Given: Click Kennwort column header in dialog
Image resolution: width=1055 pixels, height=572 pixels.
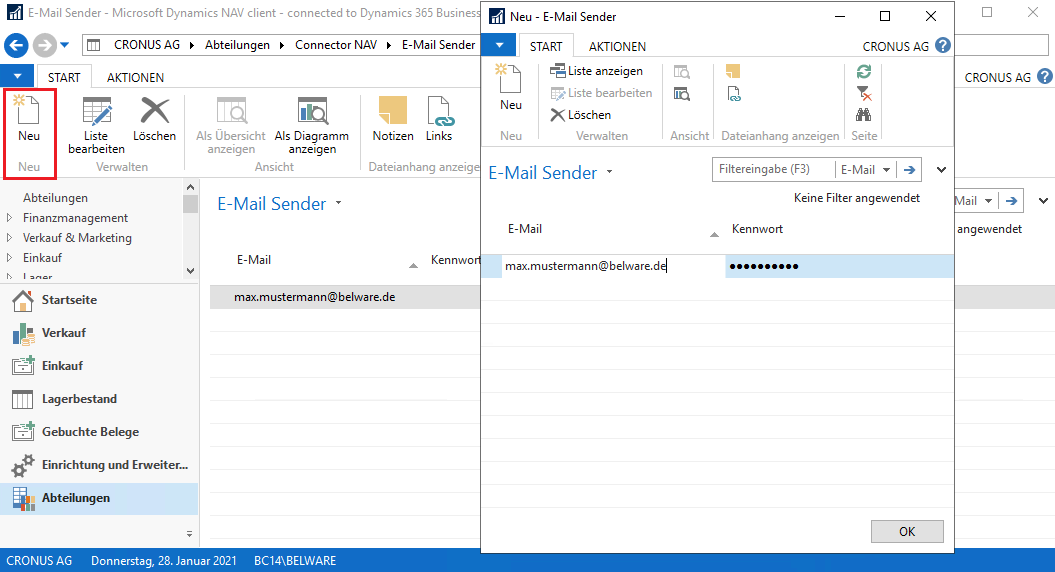Looking at the screenshot, I should point(758,229).
